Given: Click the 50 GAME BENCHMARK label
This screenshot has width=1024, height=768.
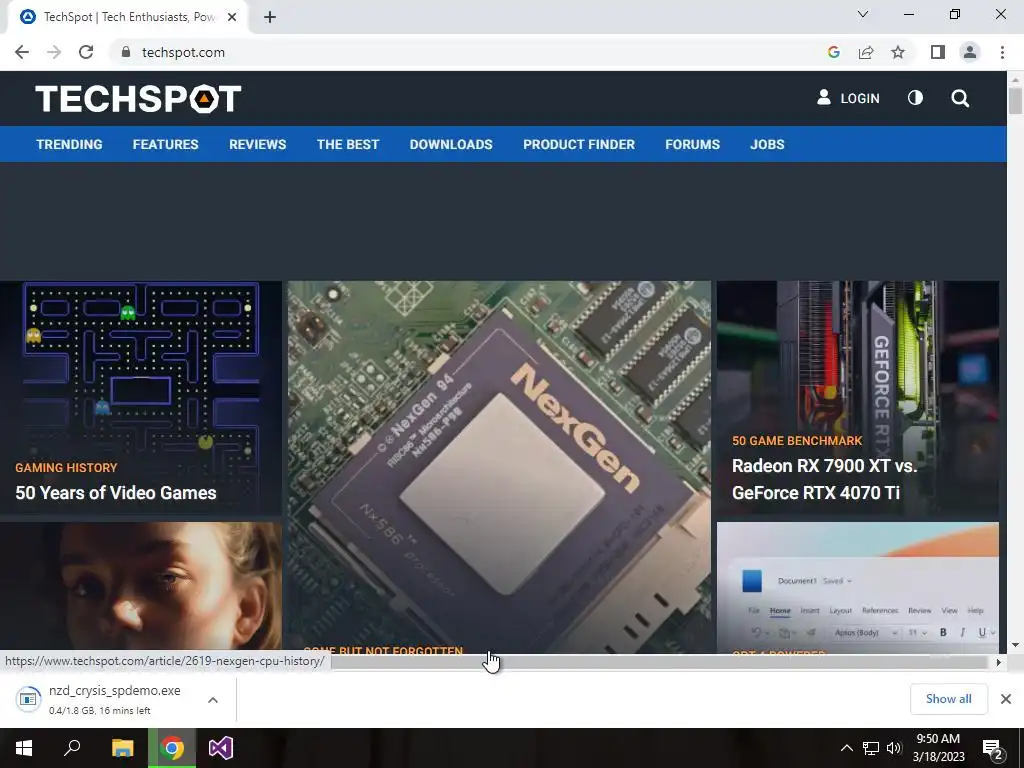Looking at the screenshot, I should click(x=797, y=441).
